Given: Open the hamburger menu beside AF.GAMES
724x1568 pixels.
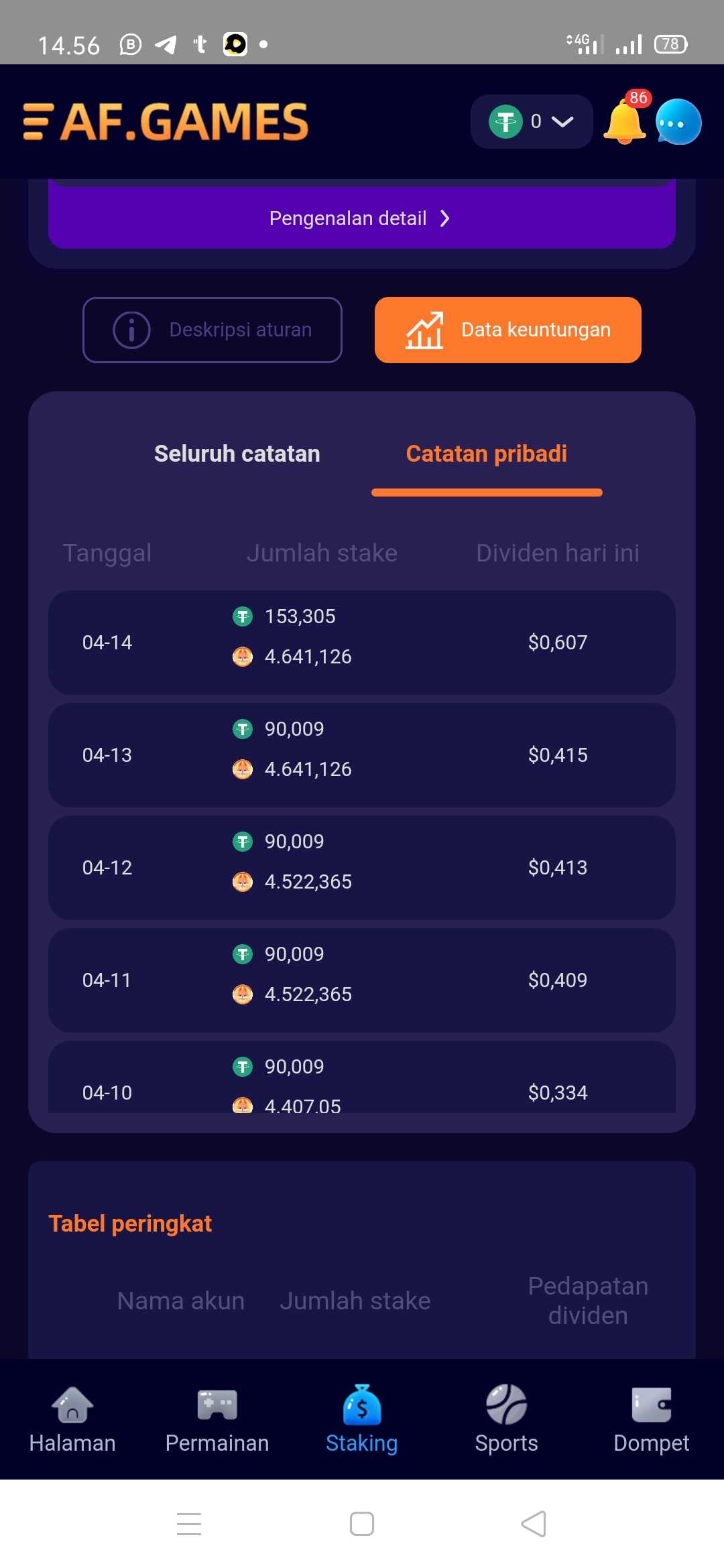Looking at the screenshot, I should pos(38,122).
